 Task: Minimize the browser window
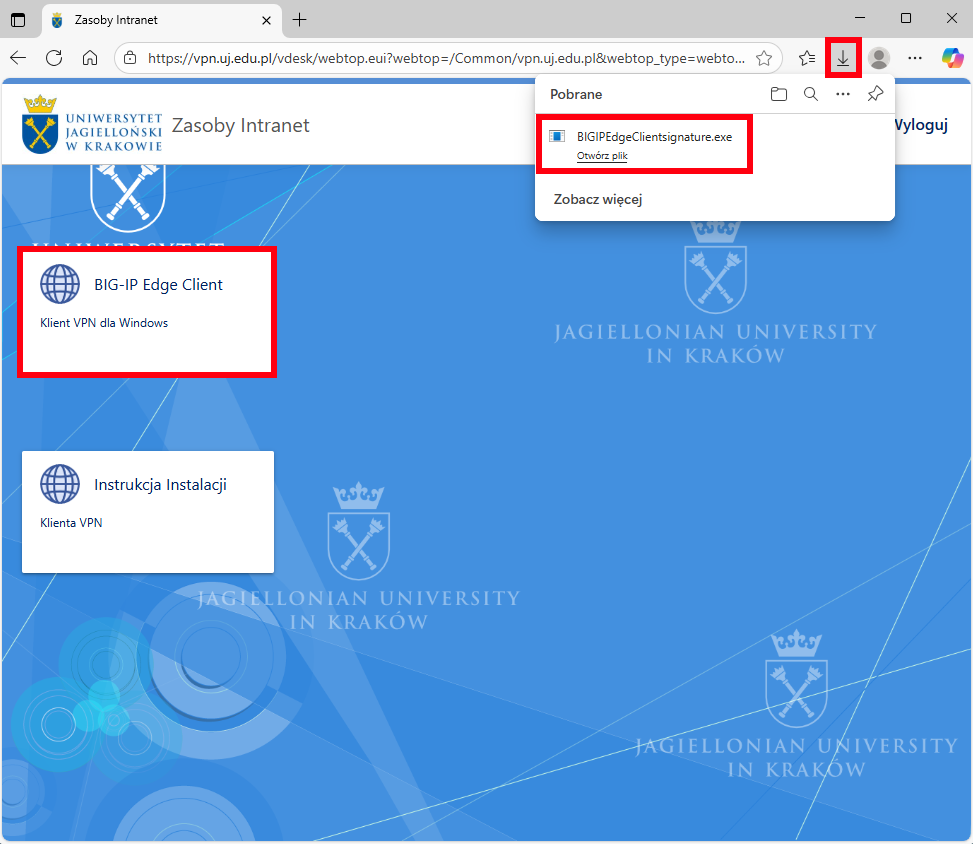[x=859, y=19]
